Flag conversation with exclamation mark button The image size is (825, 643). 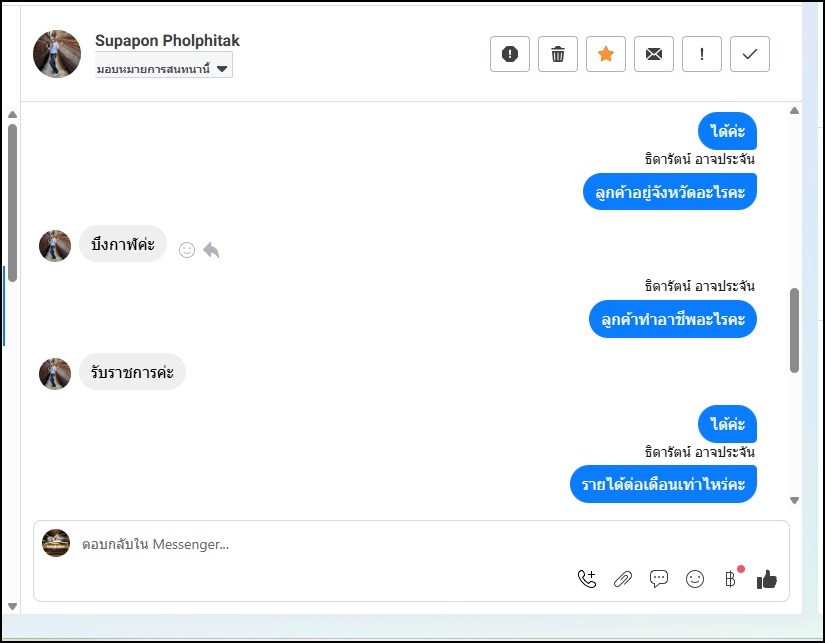[x=702, y=54]
